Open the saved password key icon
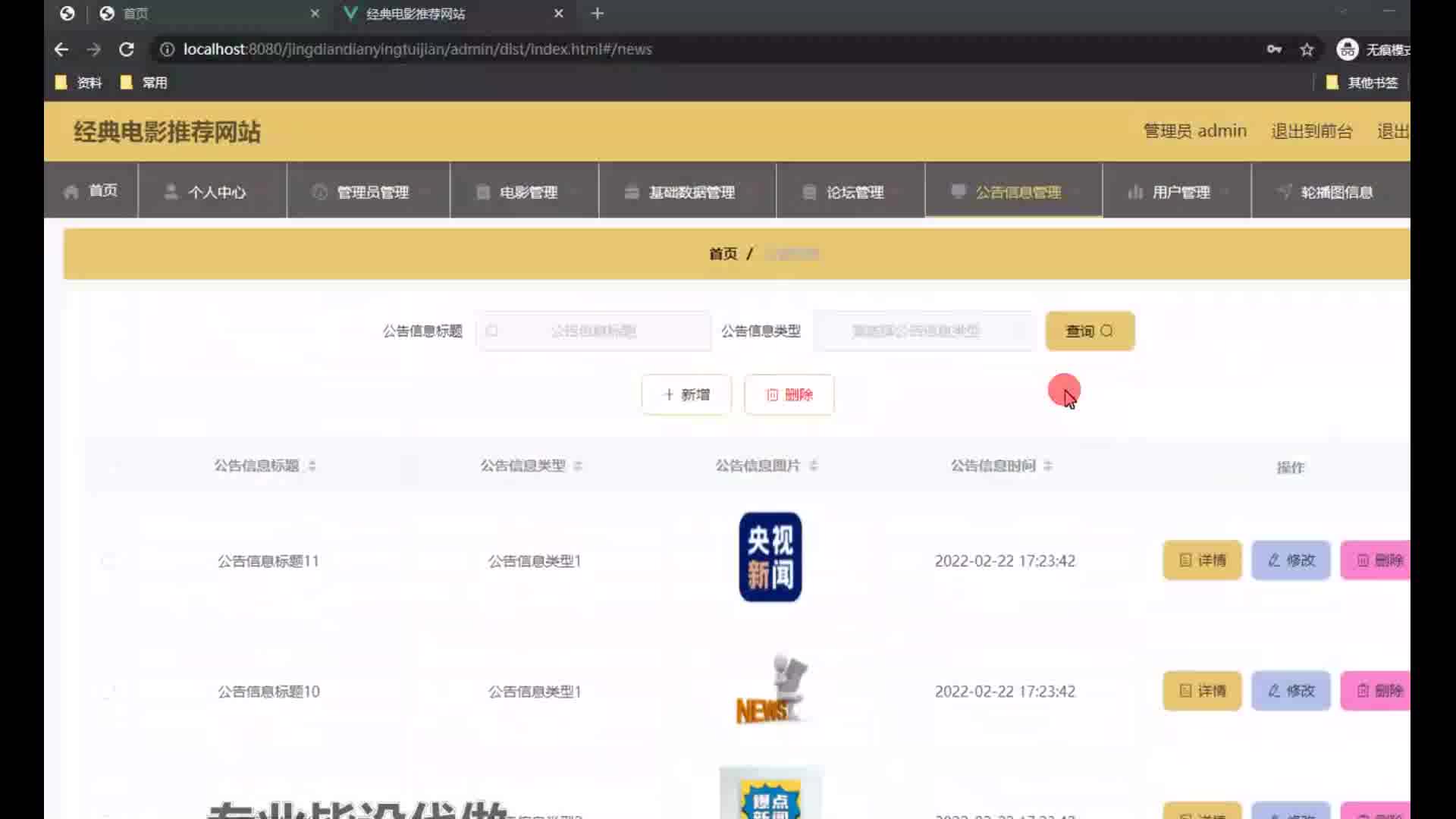The height and width of the screenshot is (819, 1456). 1274,49
